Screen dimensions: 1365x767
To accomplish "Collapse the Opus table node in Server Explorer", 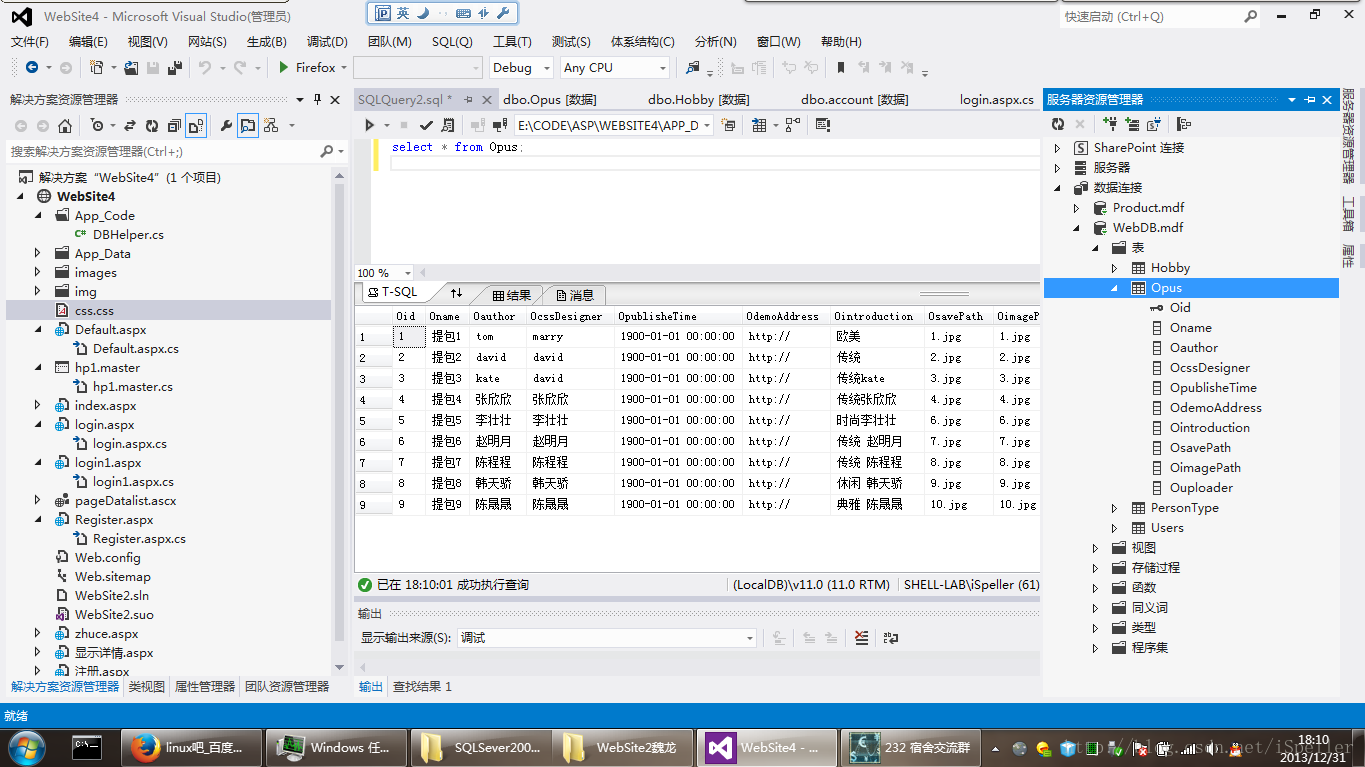I will click(1115, 288).
